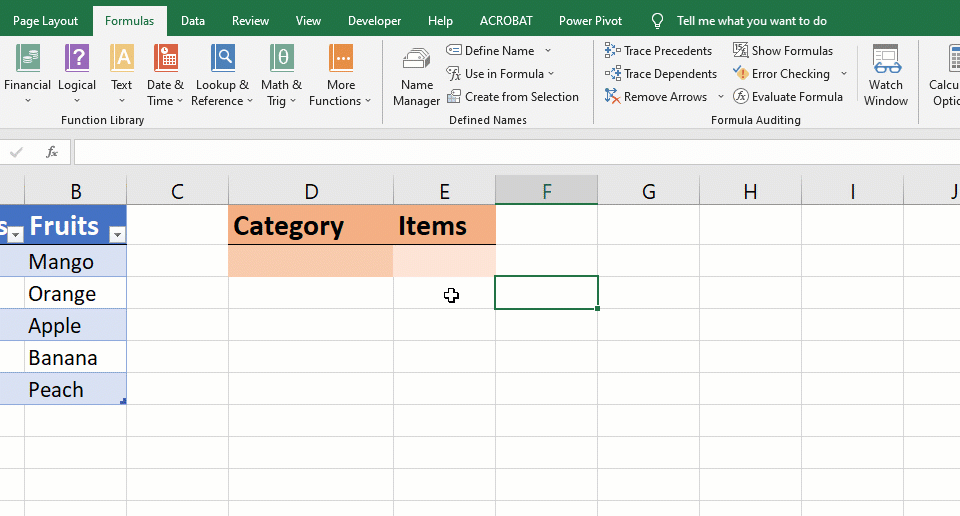Open the Lookup & Reference functions library
The height and width of the screenshot is (516, 960).
tap(222, 75)
